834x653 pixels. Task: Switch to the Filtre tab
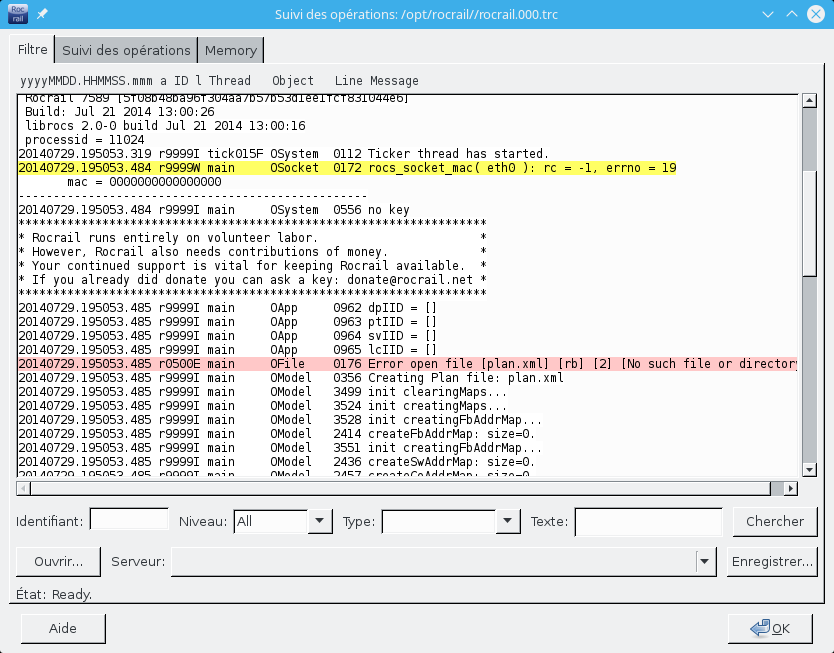click(32, 49)
